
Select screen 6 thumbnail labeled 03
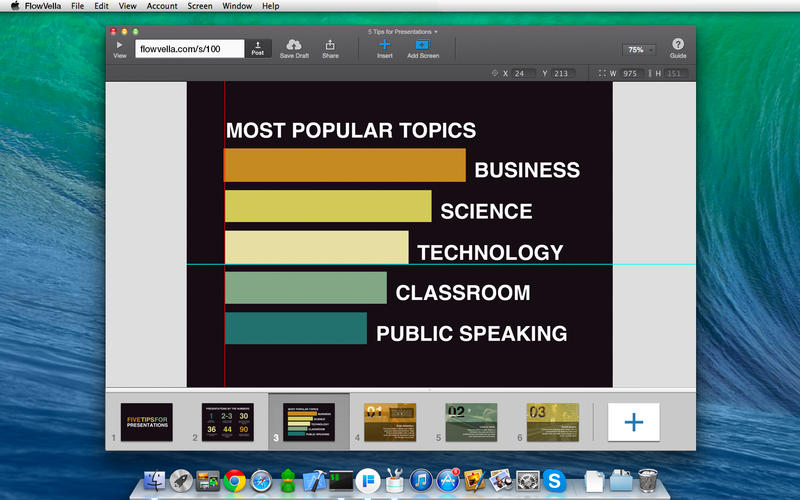553,422
